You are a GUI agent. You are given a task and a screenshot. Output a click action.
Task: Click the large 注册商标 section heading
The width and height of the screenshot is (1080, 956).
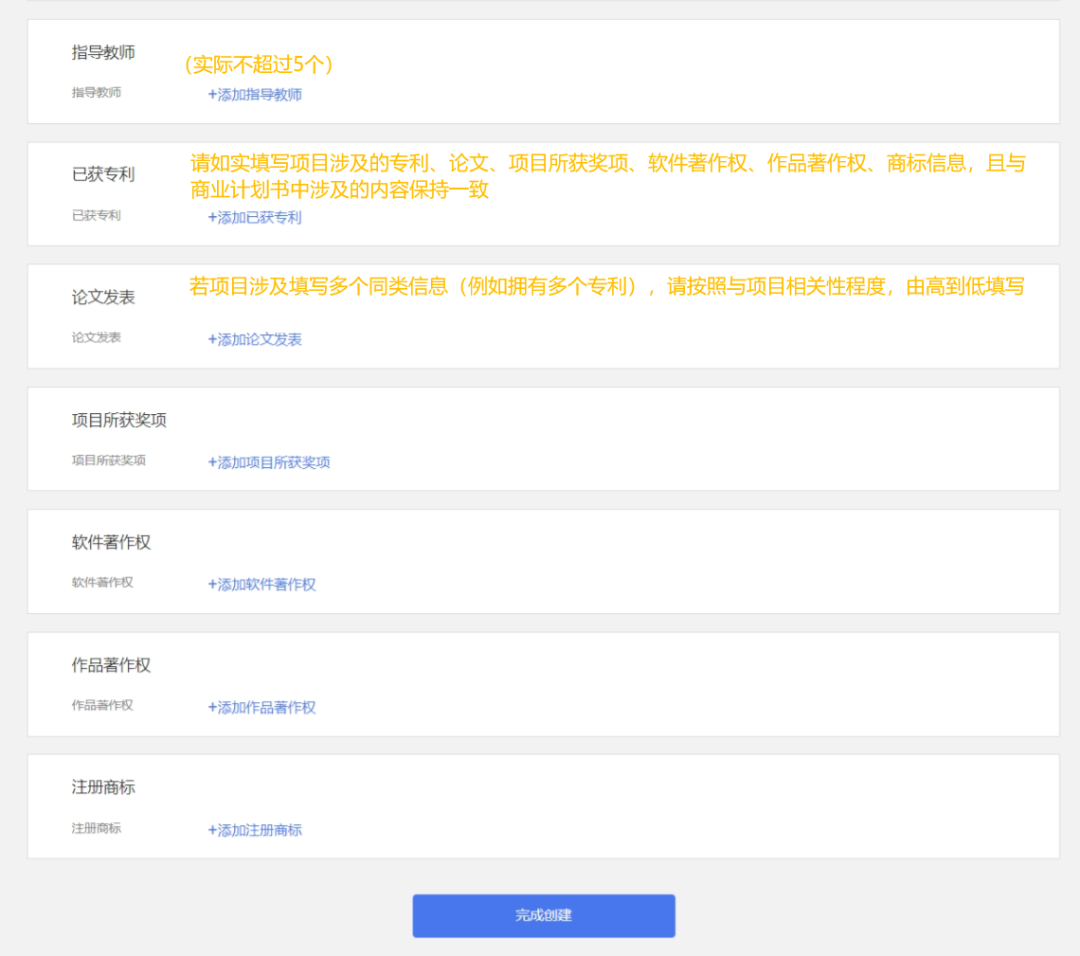pos(103,787)
